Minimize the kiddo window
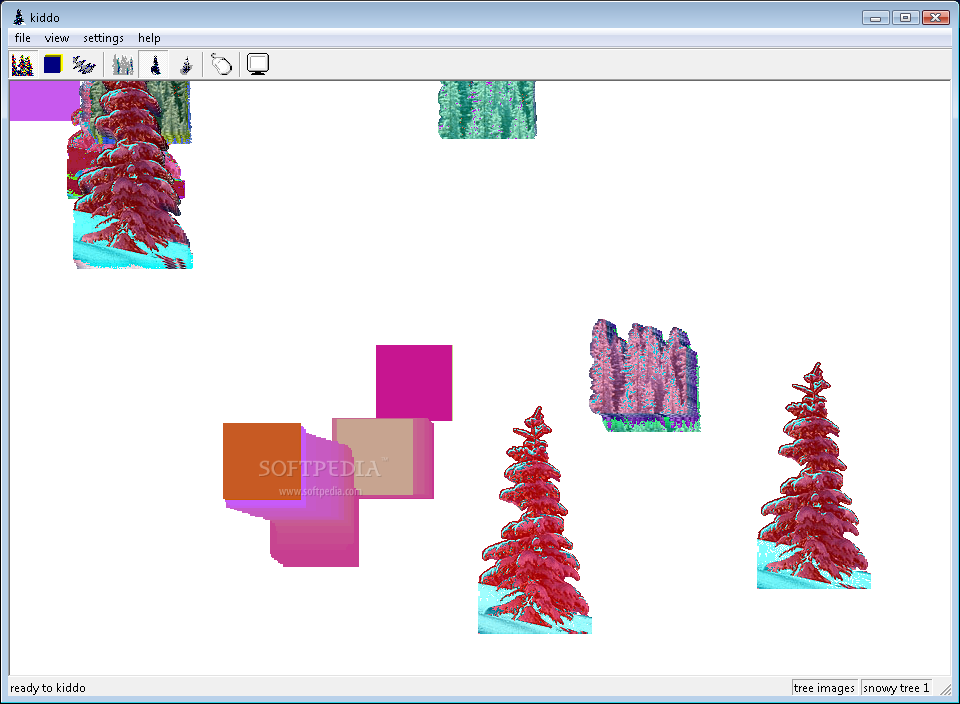The image size is (960, 704). 876,17
